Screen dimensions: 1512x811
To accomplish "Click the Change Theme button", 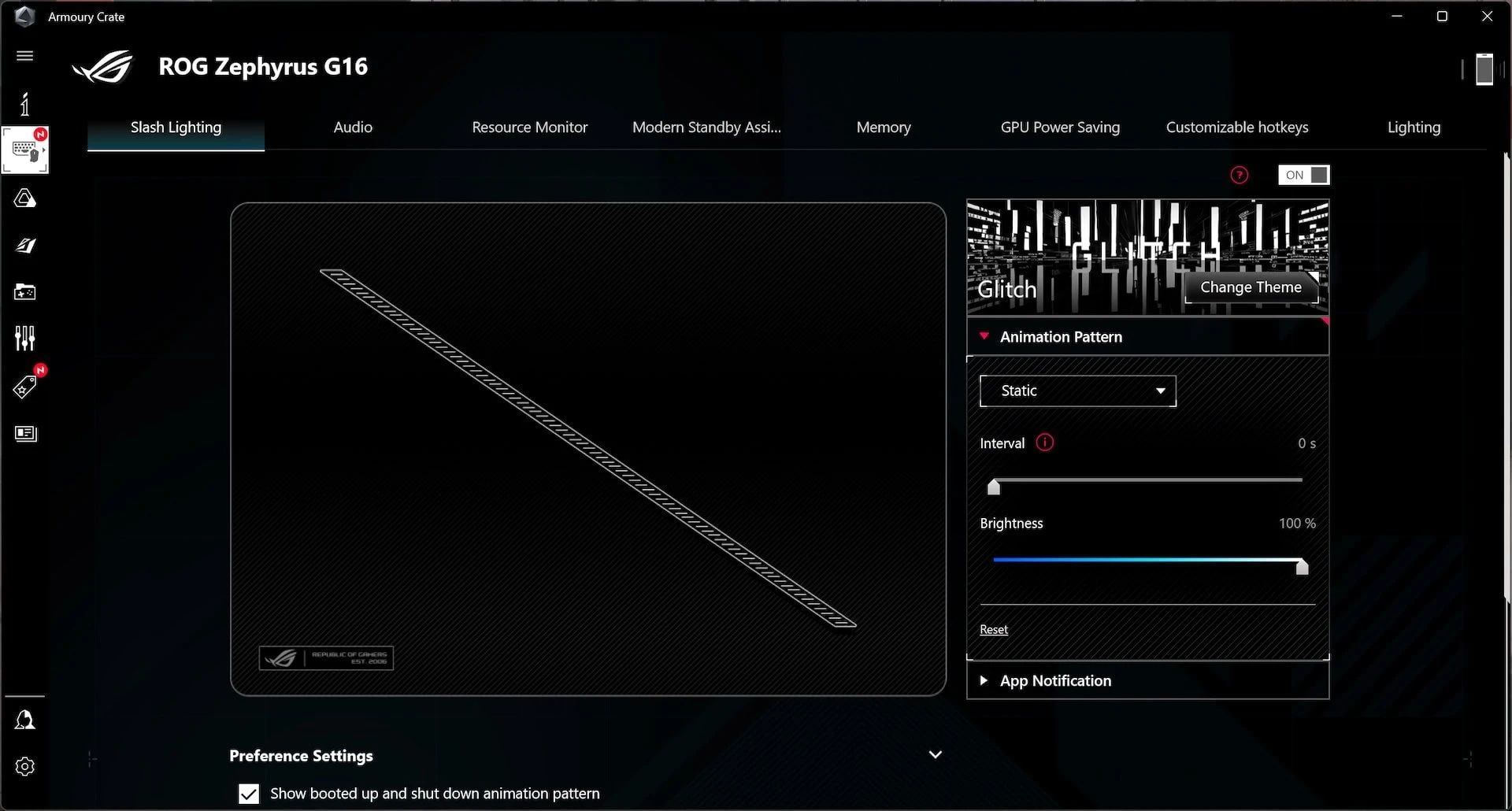I will click(1251, 287).
